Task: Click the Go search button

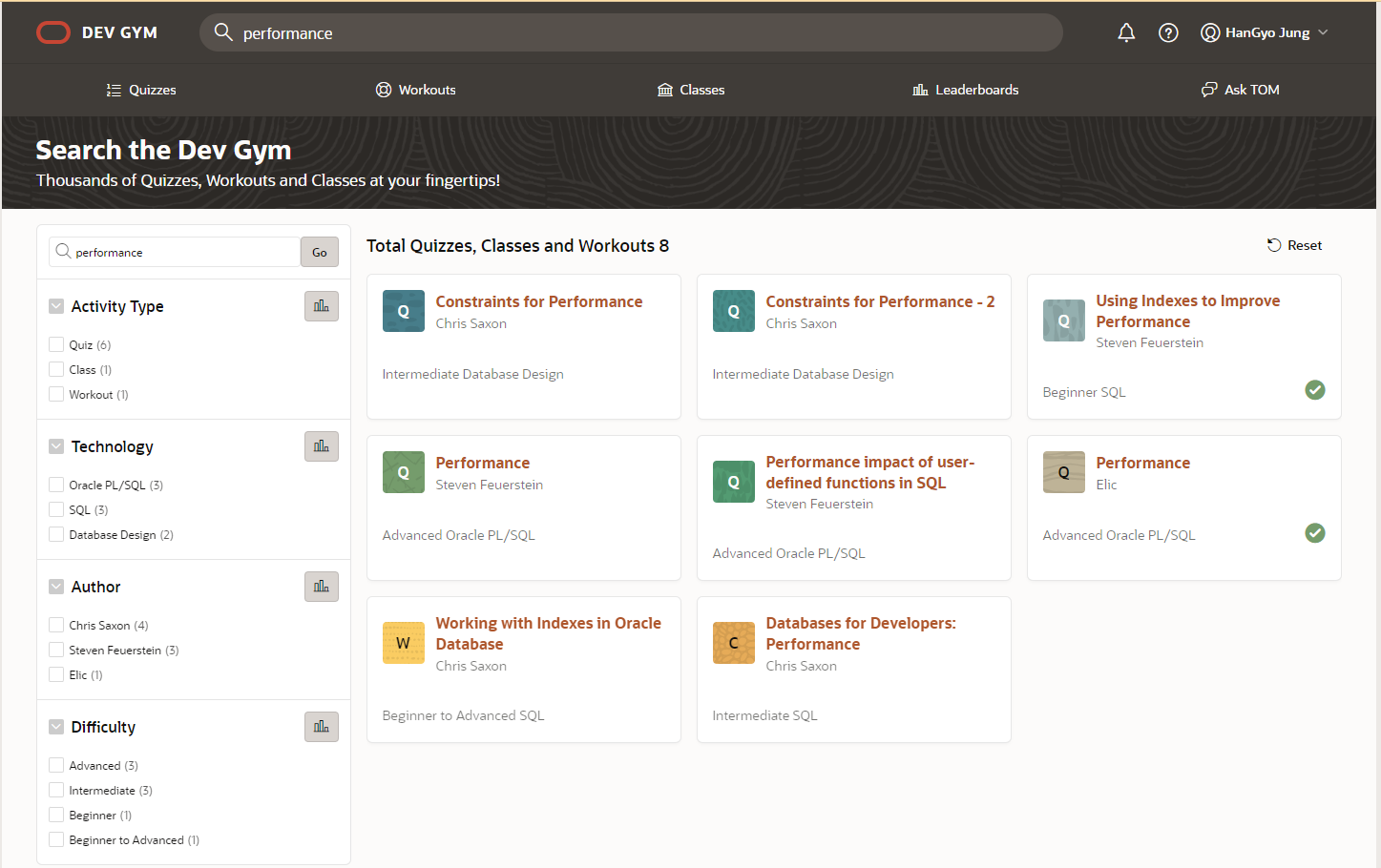Action: pyautogui.click(x=320, y=252)
